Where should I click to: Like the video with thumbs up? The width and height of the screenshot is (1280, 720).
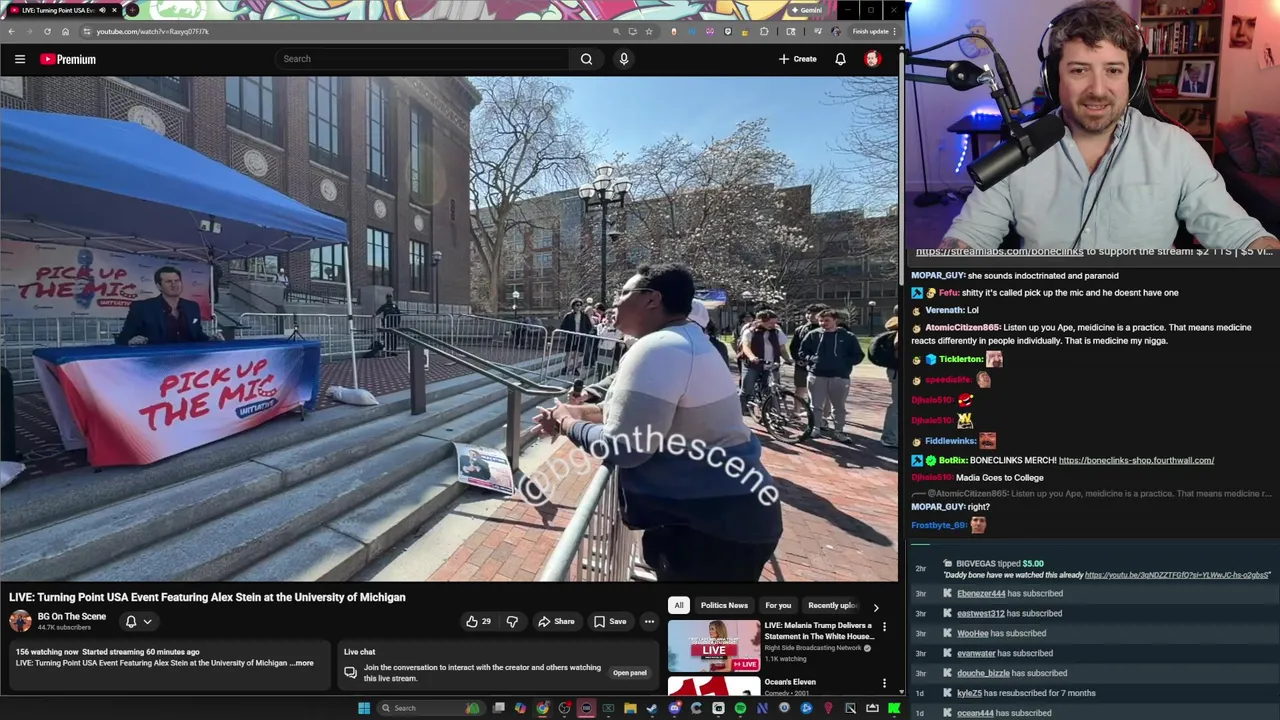pyautogui.click(x=478, y=622)
